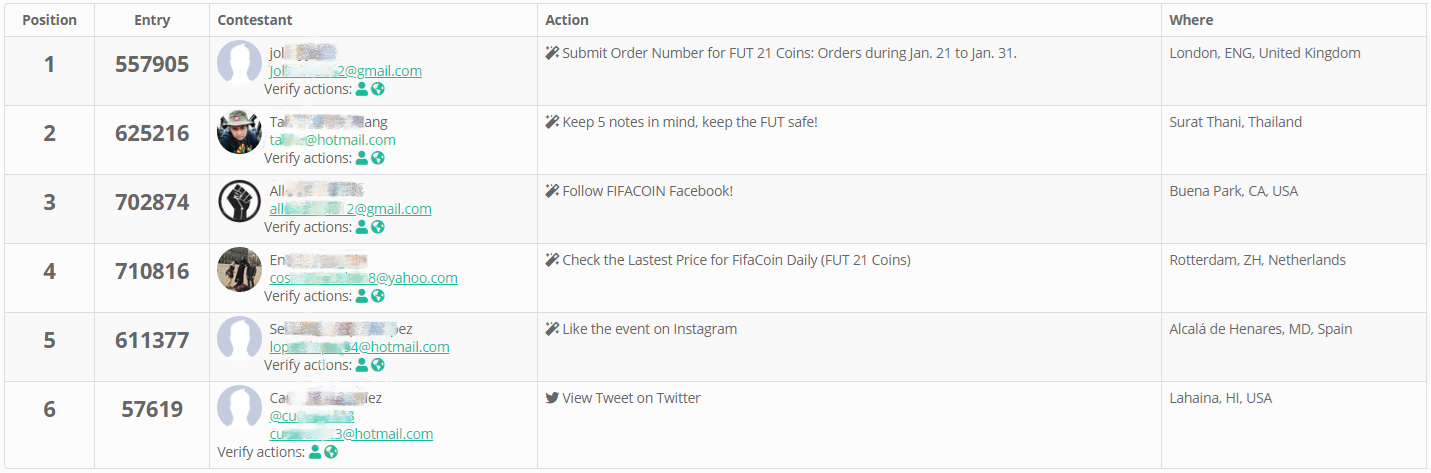Open the user verify icon for entry 702874

coord(362,227)
